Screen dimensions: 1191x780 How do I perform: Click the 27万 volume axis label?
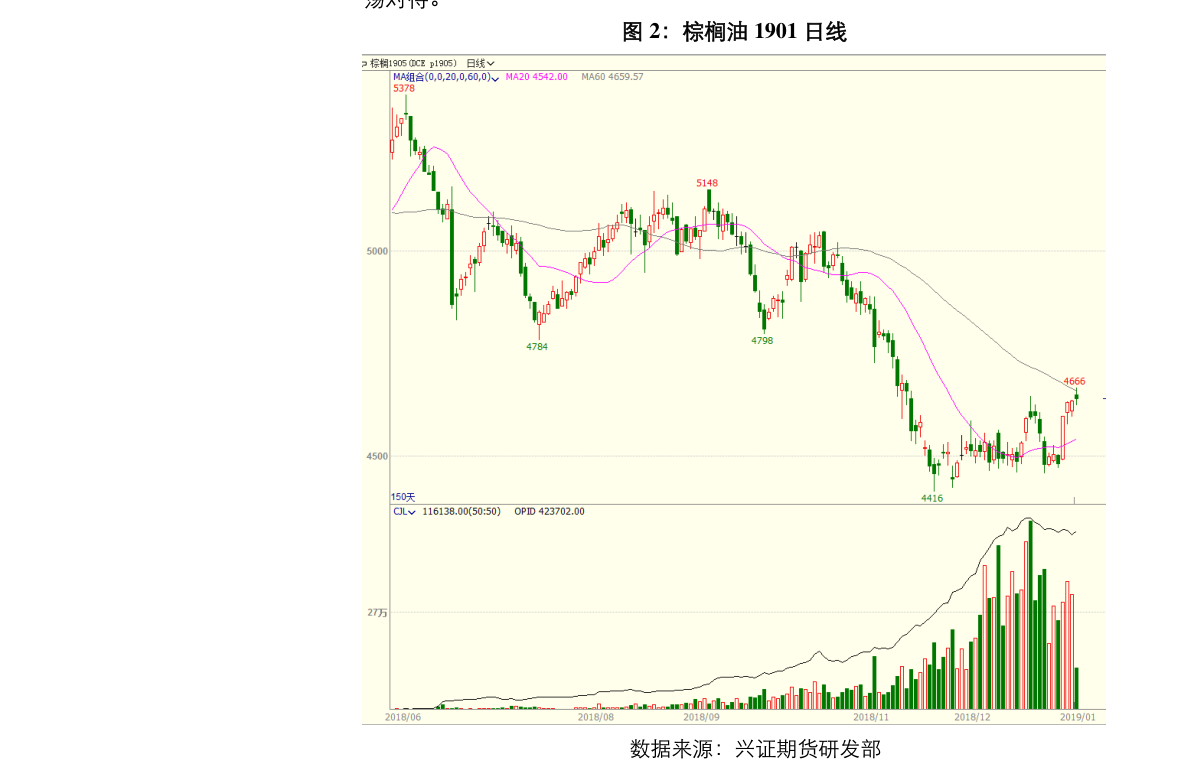pyautogui.click(x=376, y=613)
